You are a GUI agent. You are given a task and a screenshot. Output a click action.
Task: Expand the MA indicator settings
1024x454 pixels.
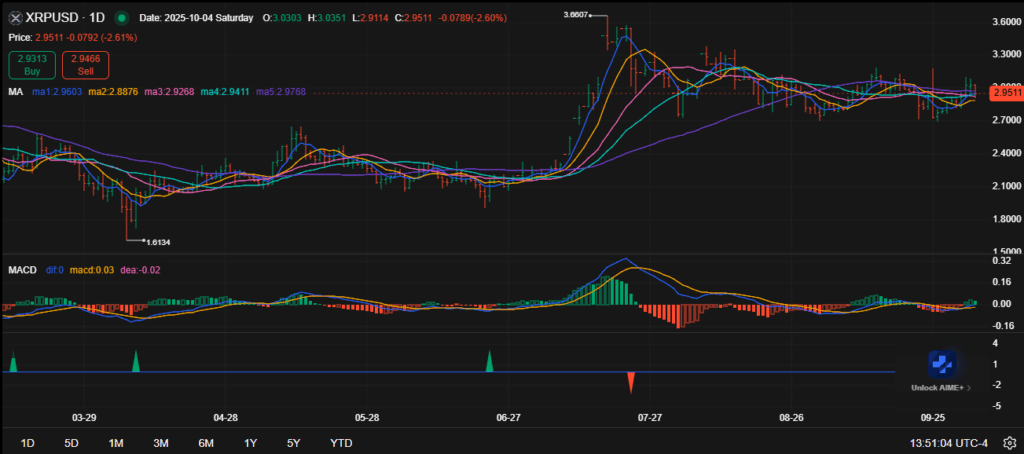(15, 92)
